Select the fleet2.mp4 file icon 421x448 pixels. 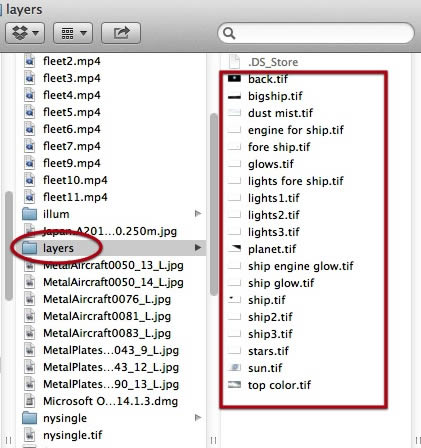[30, 61]
